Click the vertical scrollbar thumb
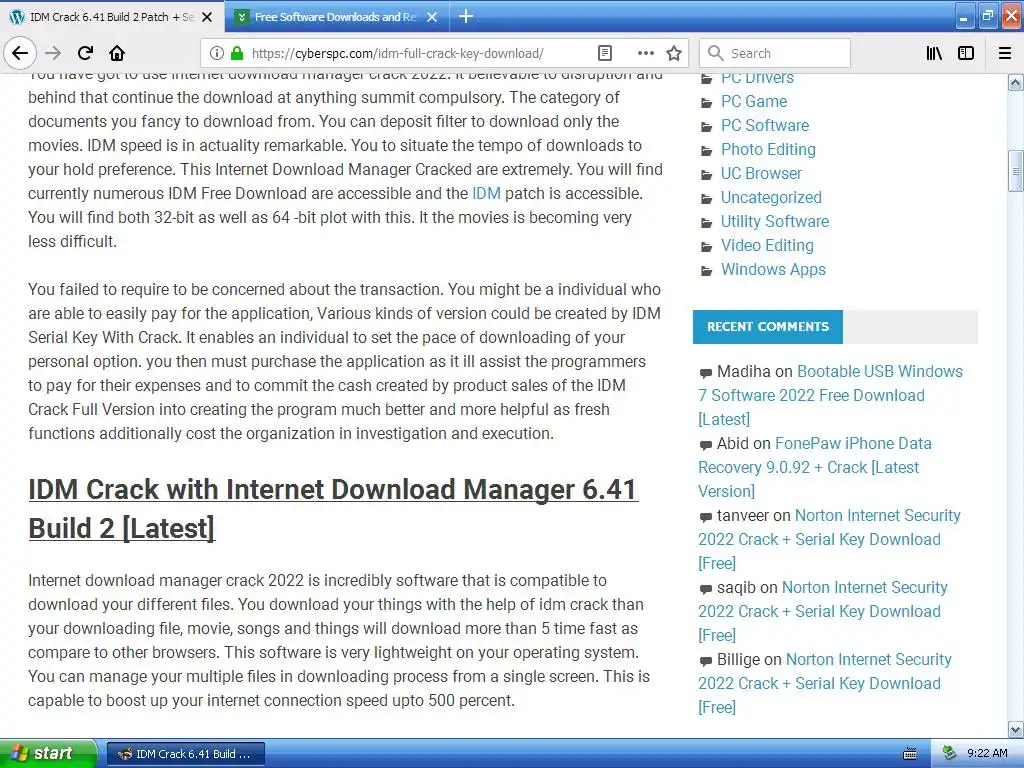1024x768 pixels. pos(1016,171)
